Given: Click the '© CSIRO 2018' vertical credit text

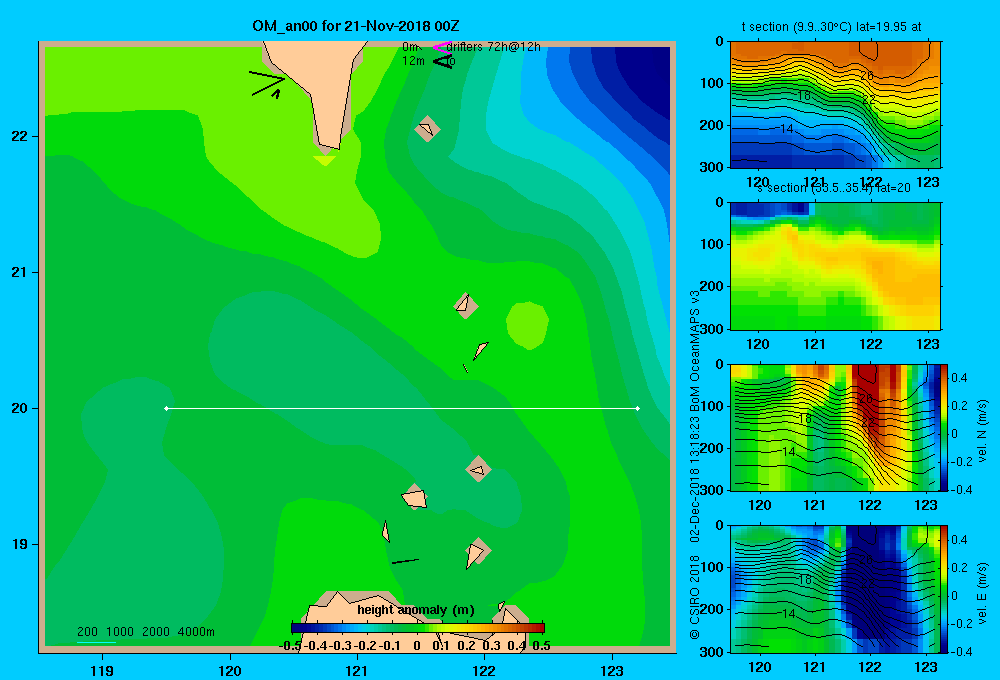Looking at the screenshot, I should click(695, 597).
